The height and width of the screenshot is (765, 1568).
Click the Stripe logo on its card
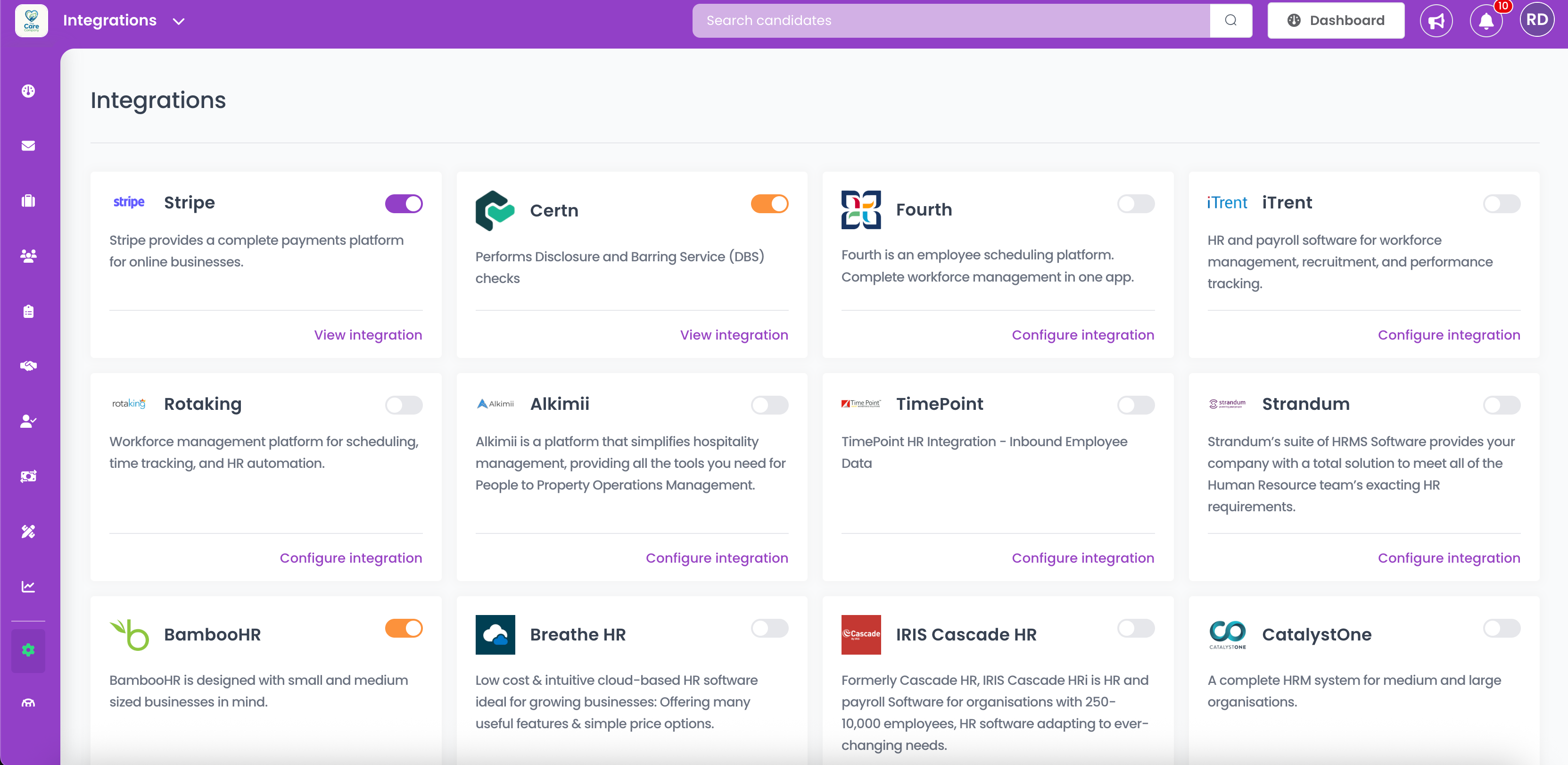(x=129, y=202)
